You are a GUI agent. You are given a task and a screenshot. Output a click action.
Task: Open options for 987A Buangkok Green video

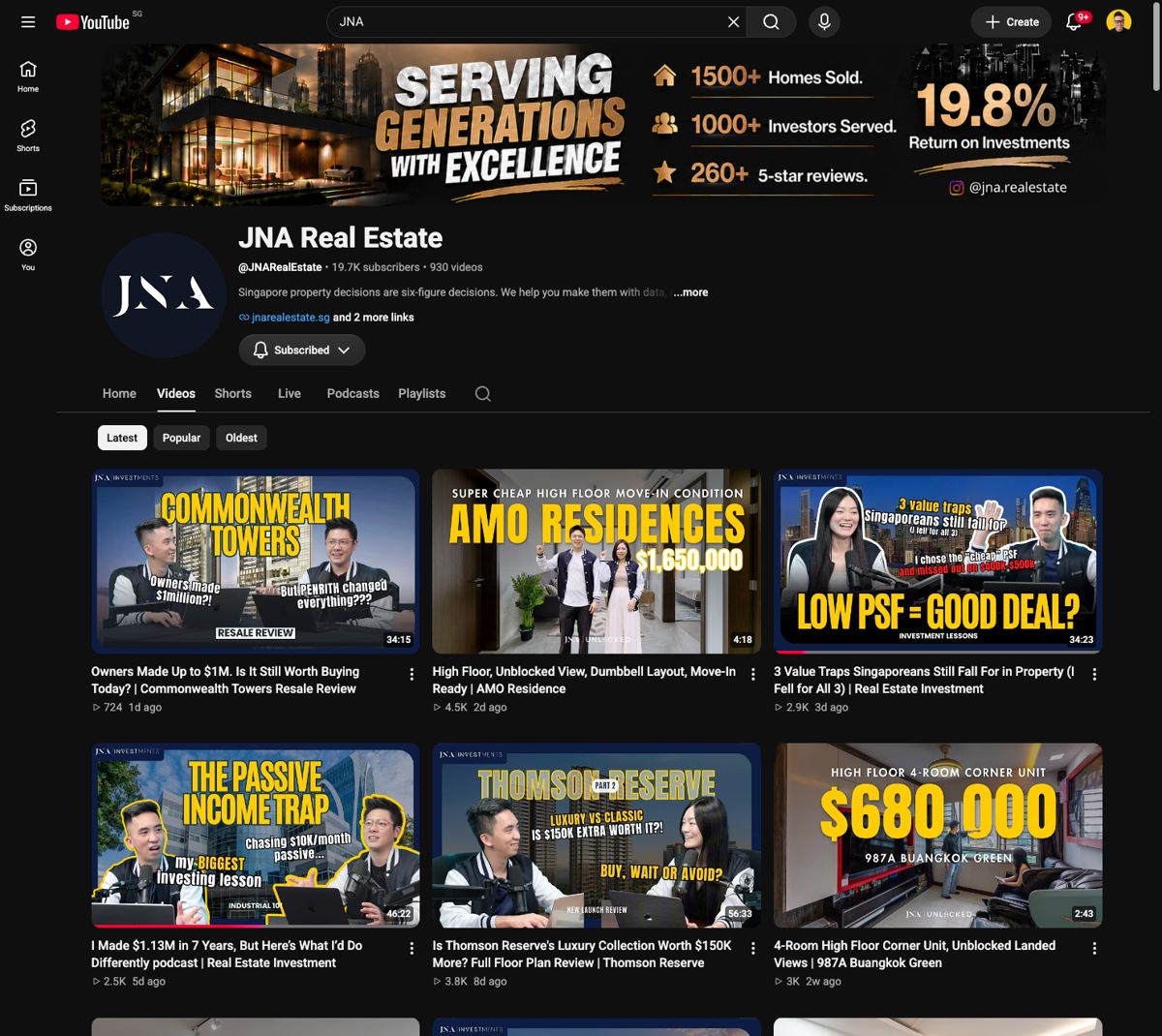1094,948
